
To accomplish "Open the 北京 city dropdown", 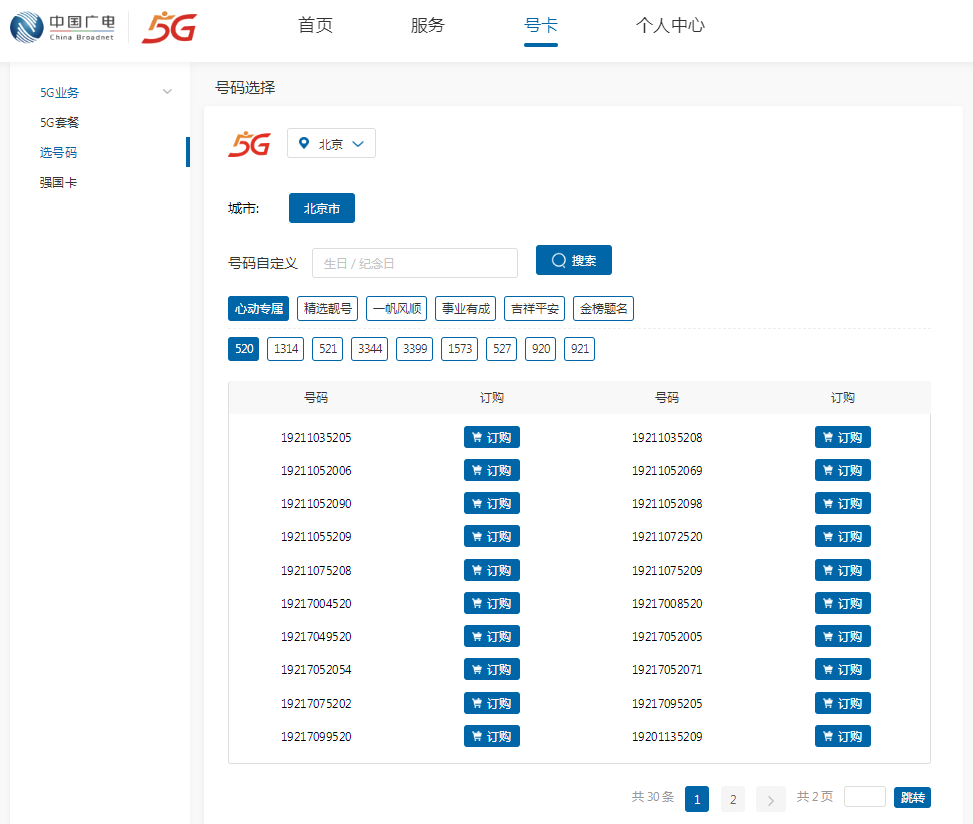I will coord(331,143).
